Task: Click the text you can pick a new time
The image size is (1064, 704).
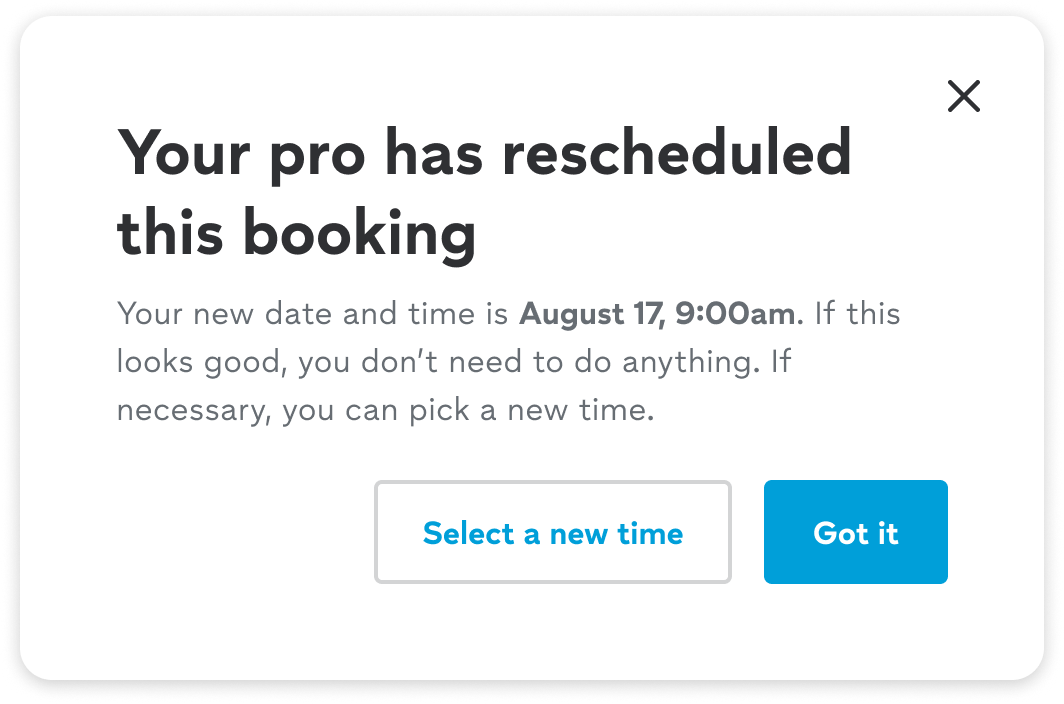Action: [468, 410]
